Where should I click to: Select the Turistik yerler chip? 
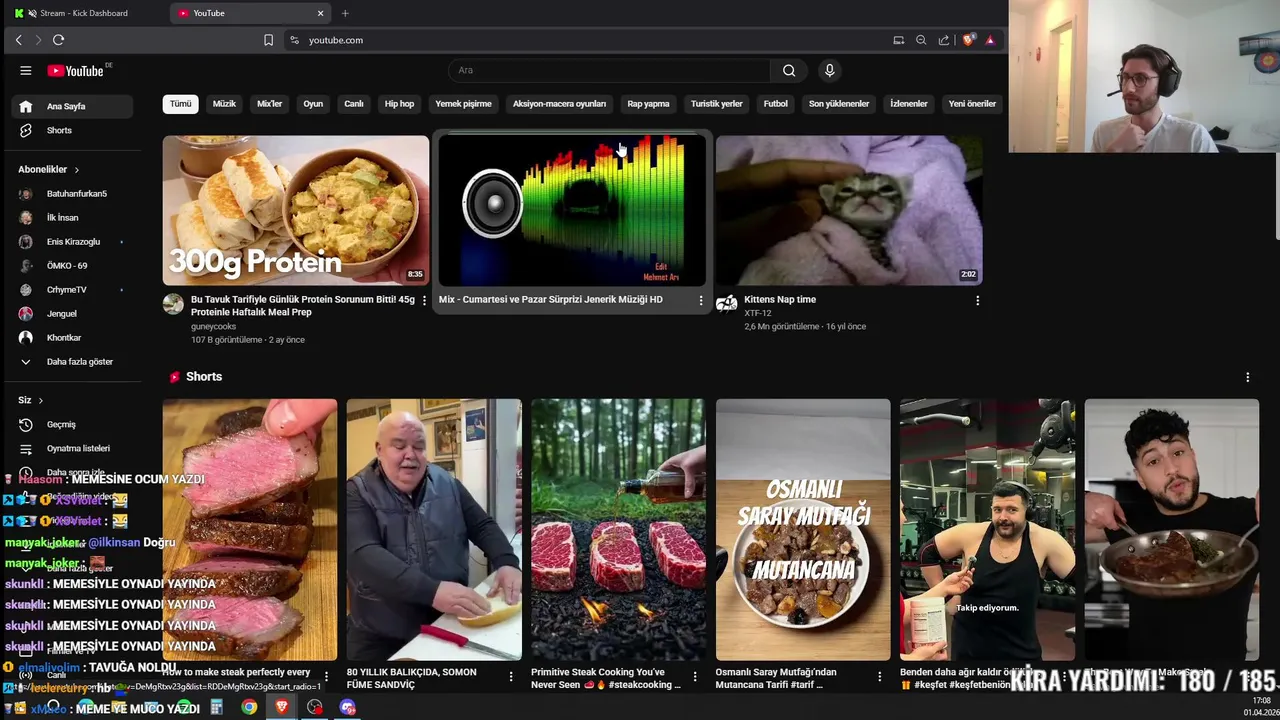[x=716, y=104]
